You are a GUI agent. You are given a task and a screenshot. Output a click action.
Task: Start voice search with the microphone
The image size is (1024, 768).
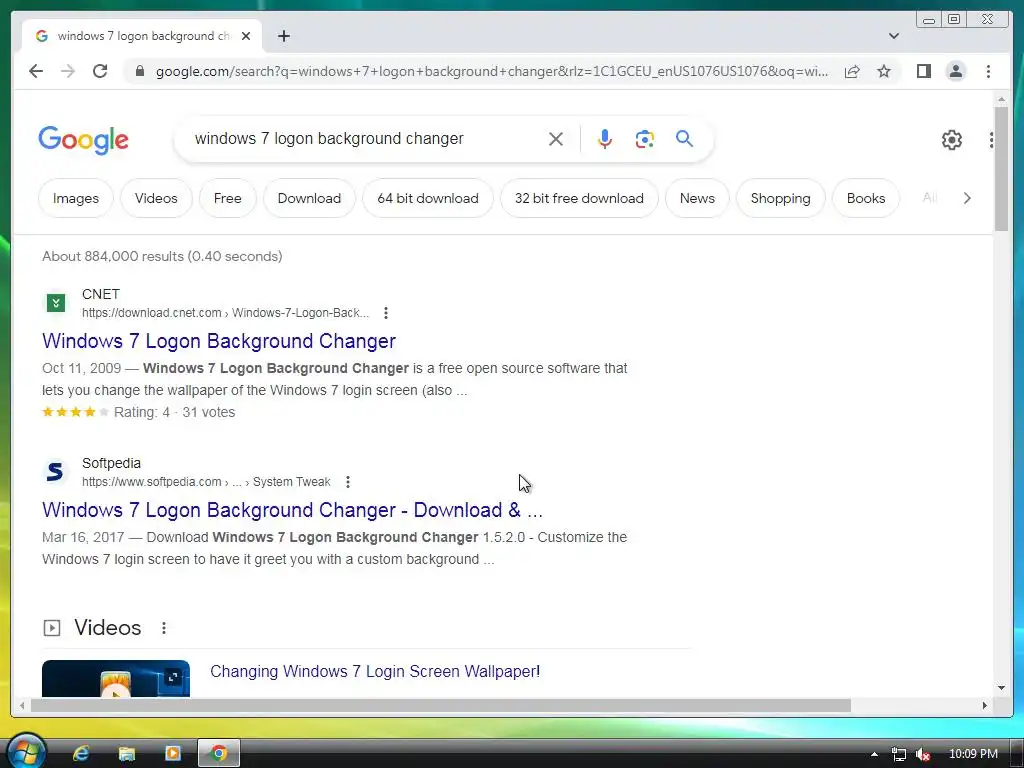point(605,139)
